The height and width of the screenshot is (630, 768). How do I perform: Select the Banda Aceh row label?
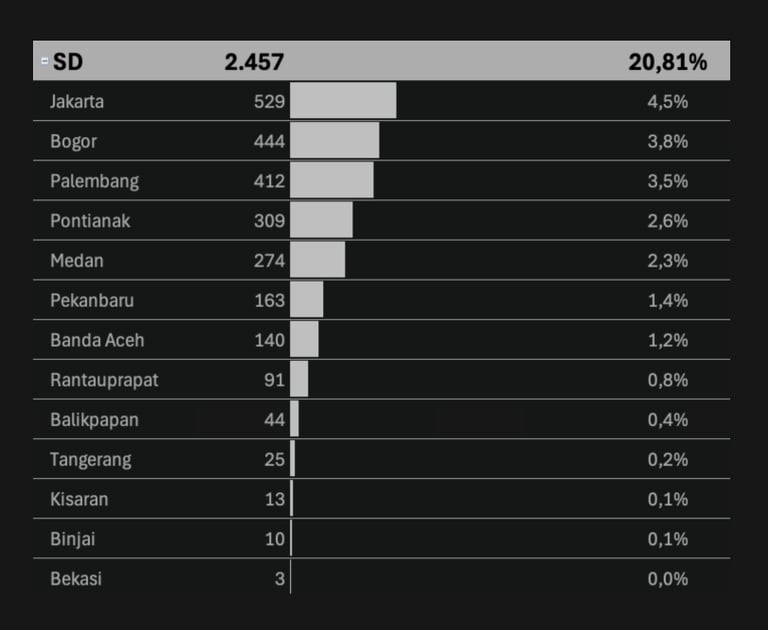point(97,340)
